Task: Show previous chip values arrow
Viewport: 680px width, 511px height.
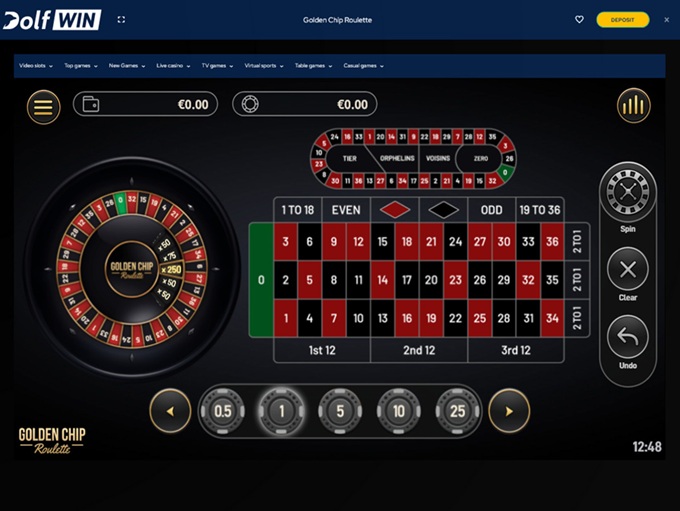Action: click(x=170, y=411)
